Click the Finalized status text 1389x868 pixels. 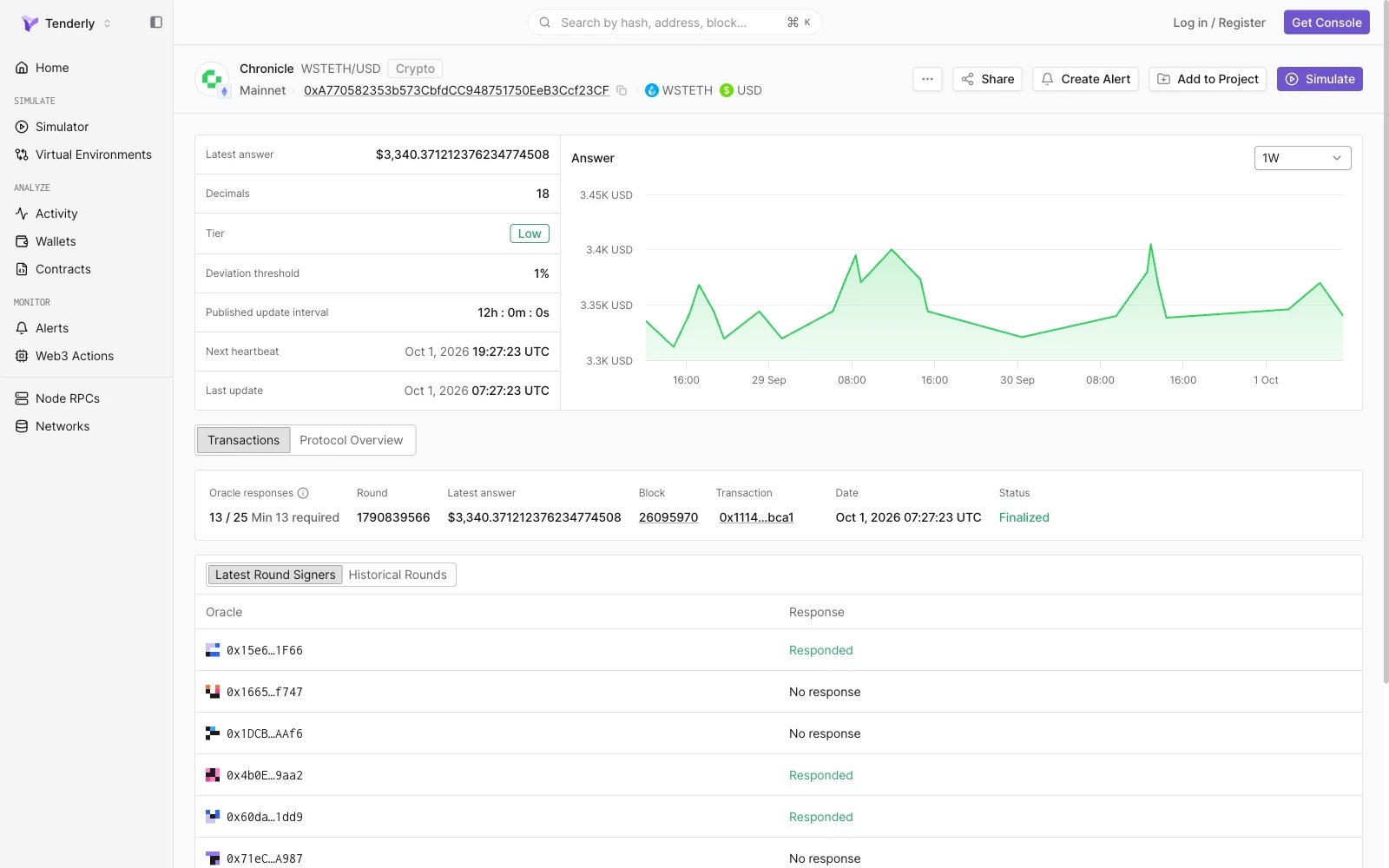pos(1024,517)
